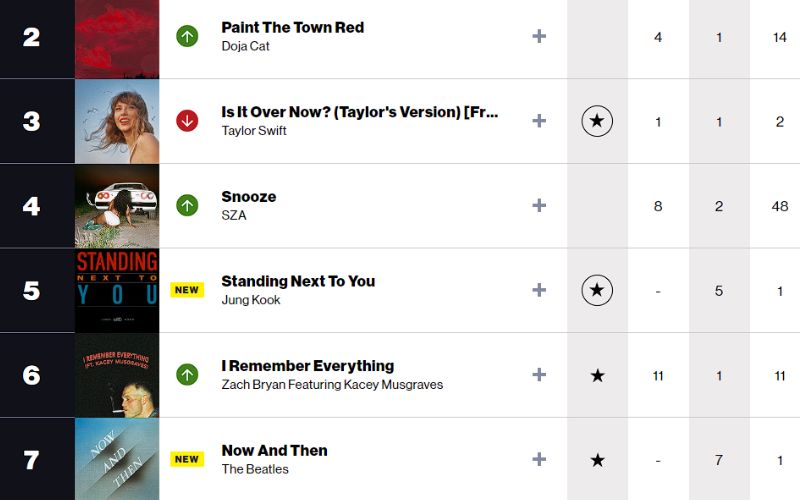Screen dimensions: 800x500
Task: Click circled star award icon for Taylor Swift song
Action: pos(597,121)
